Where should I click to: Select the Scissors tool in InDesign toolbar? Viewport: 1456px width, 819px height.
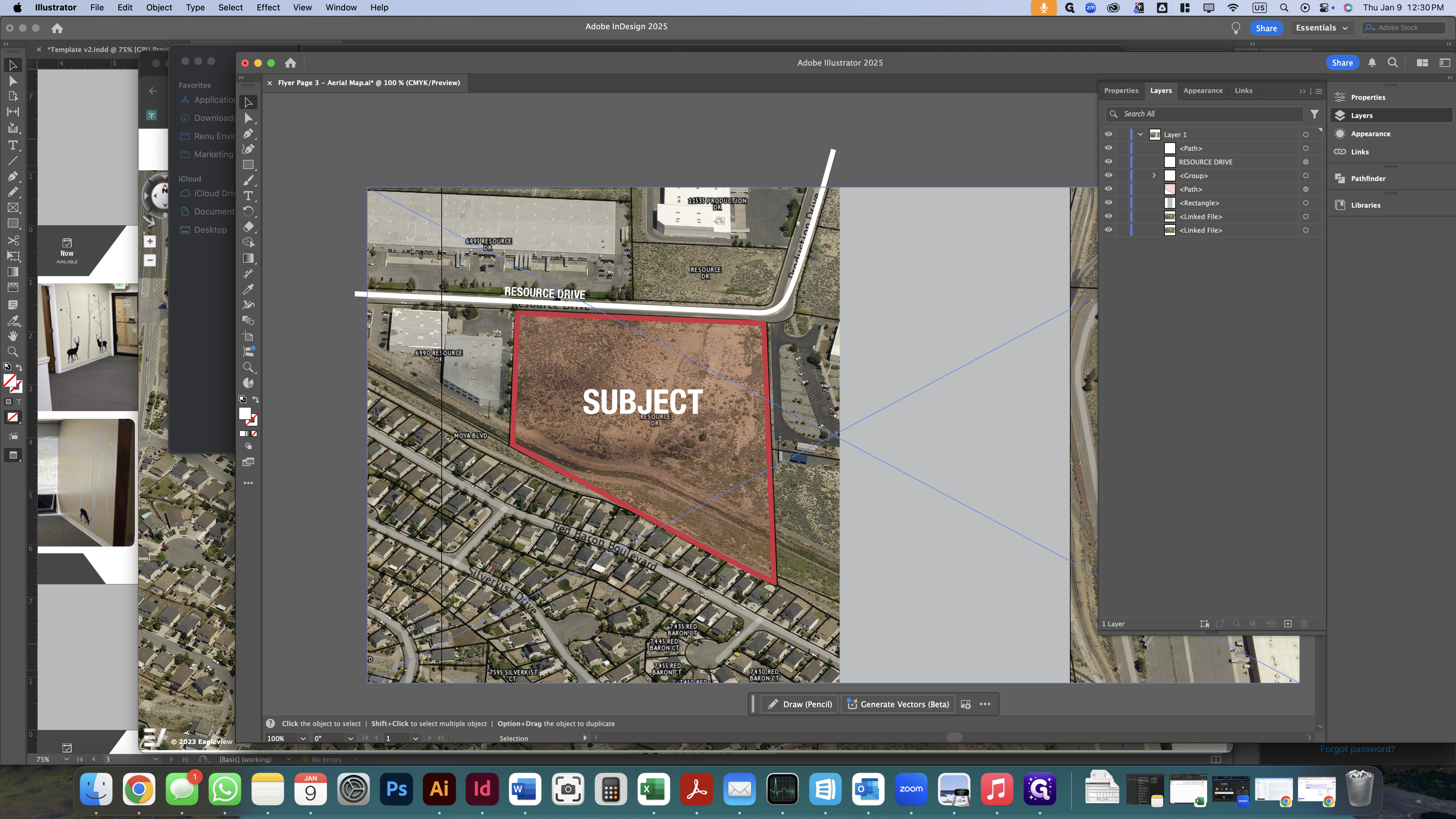coord(12,240)
